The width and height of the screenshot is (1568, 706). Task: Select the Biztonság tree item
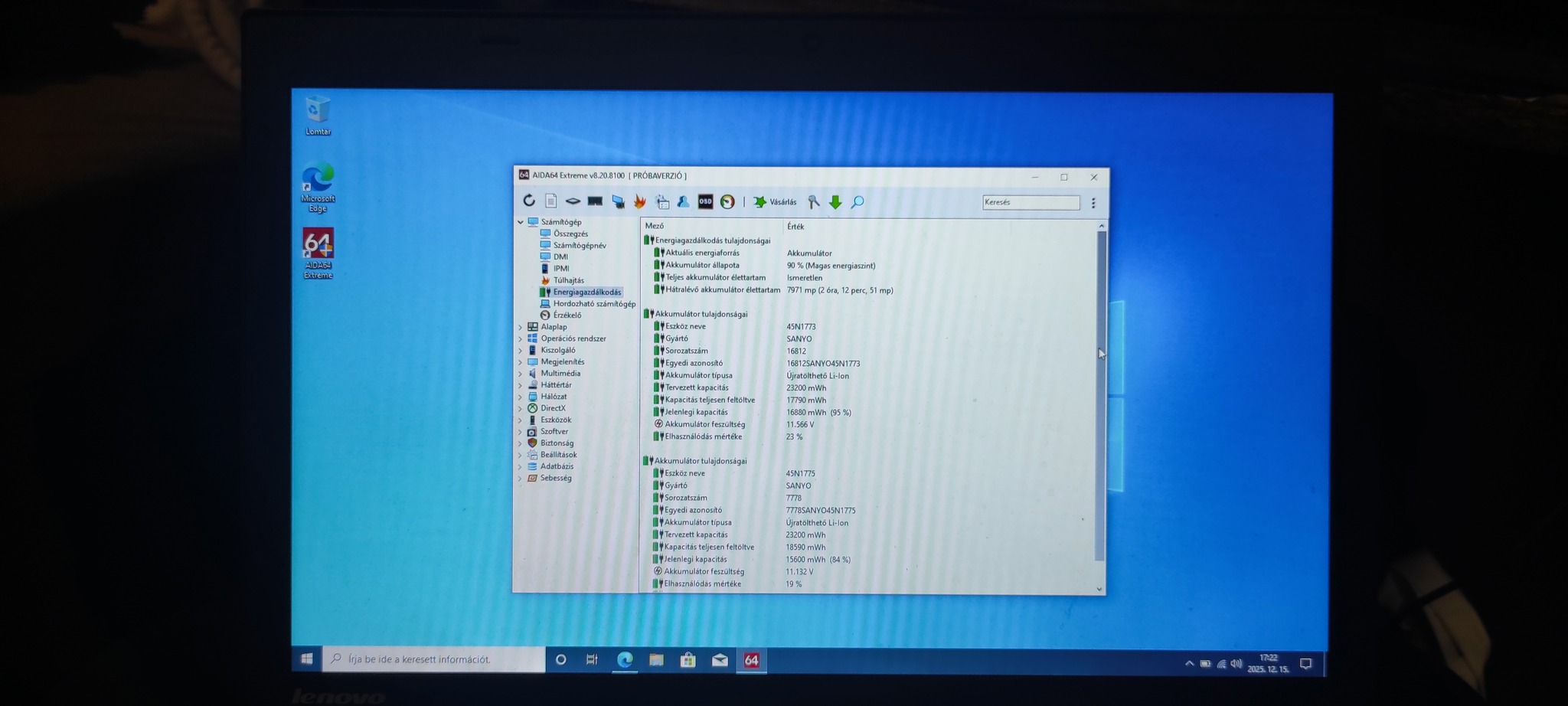[557, 443]
